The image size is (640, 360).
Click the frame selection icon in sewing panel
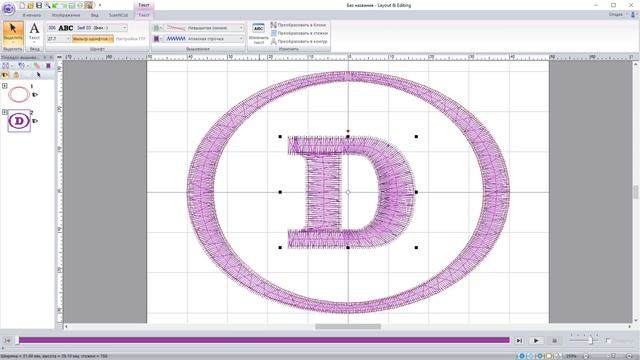(x=5, y=66)
